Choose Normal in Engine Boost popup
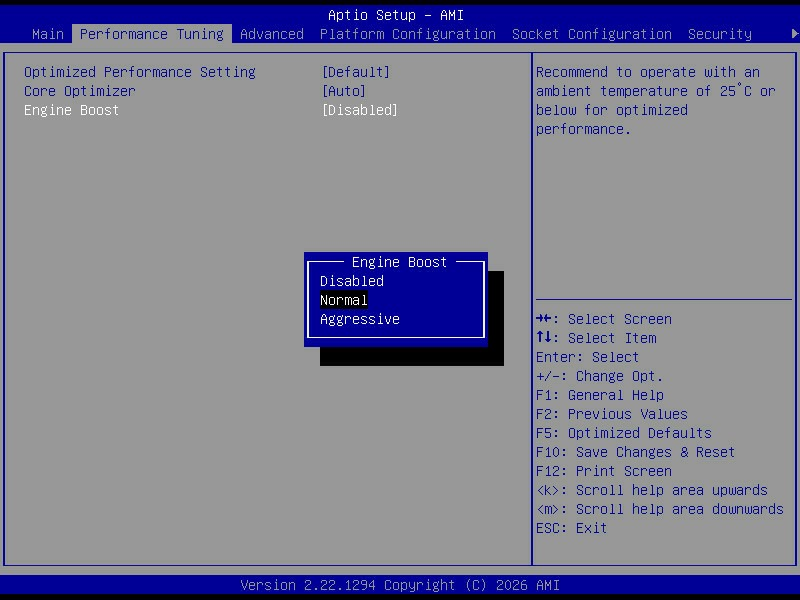 tap(343, 300)
